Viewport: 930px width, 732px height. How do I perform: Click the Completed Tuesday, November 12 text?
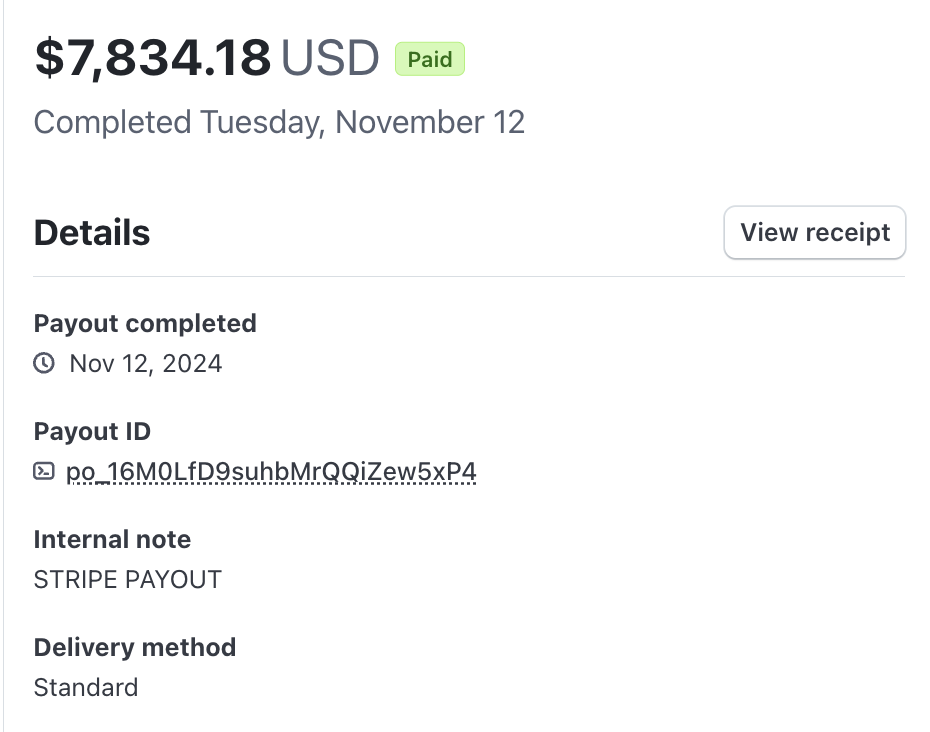point(279,122)
